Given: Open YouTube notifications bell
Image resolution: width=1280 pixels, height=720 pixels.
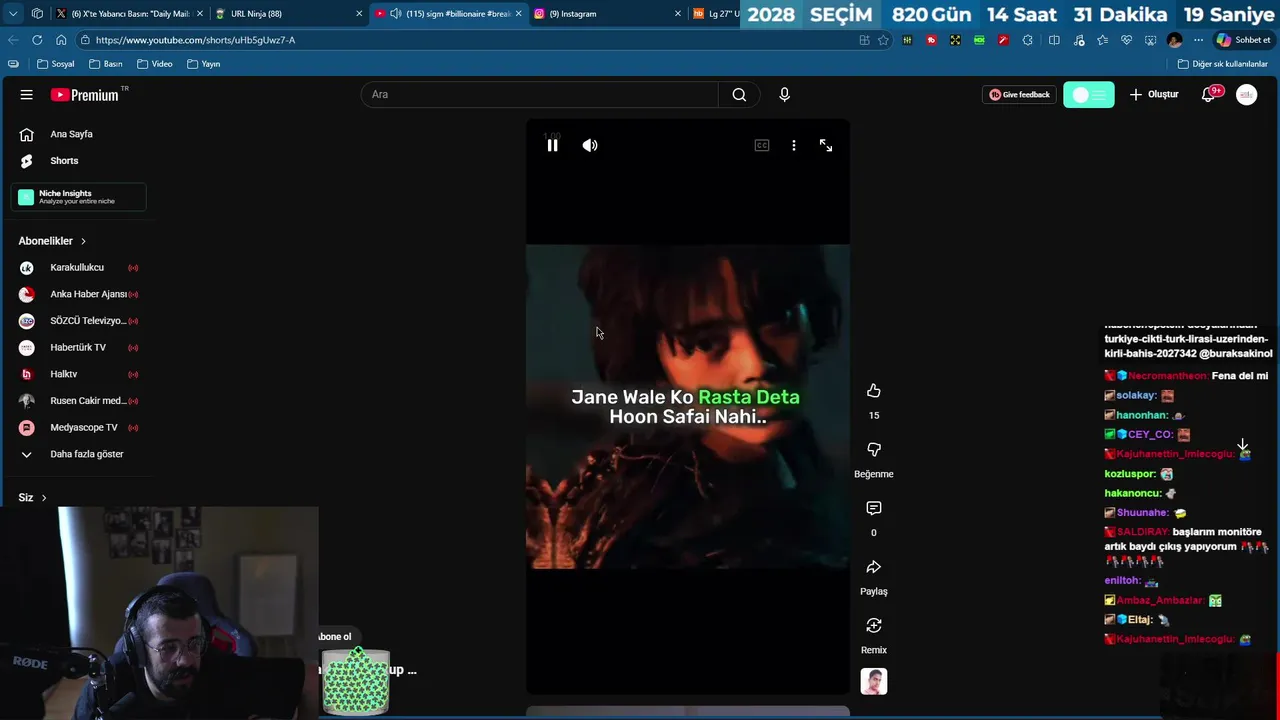Looking at the screenshot, I should coord(1209,94).
